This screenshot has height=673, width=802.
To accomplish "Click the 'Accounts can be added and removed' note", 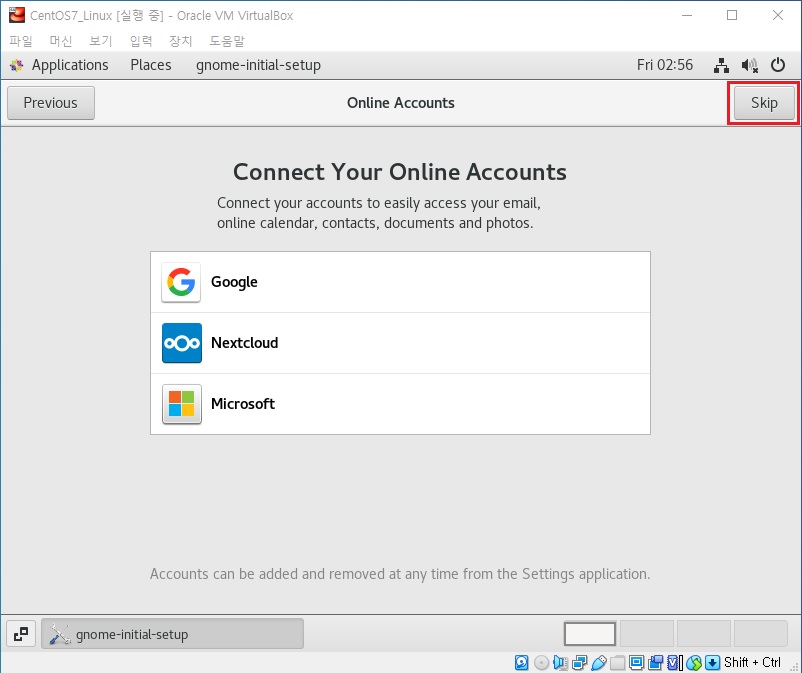I will [400, 574].
